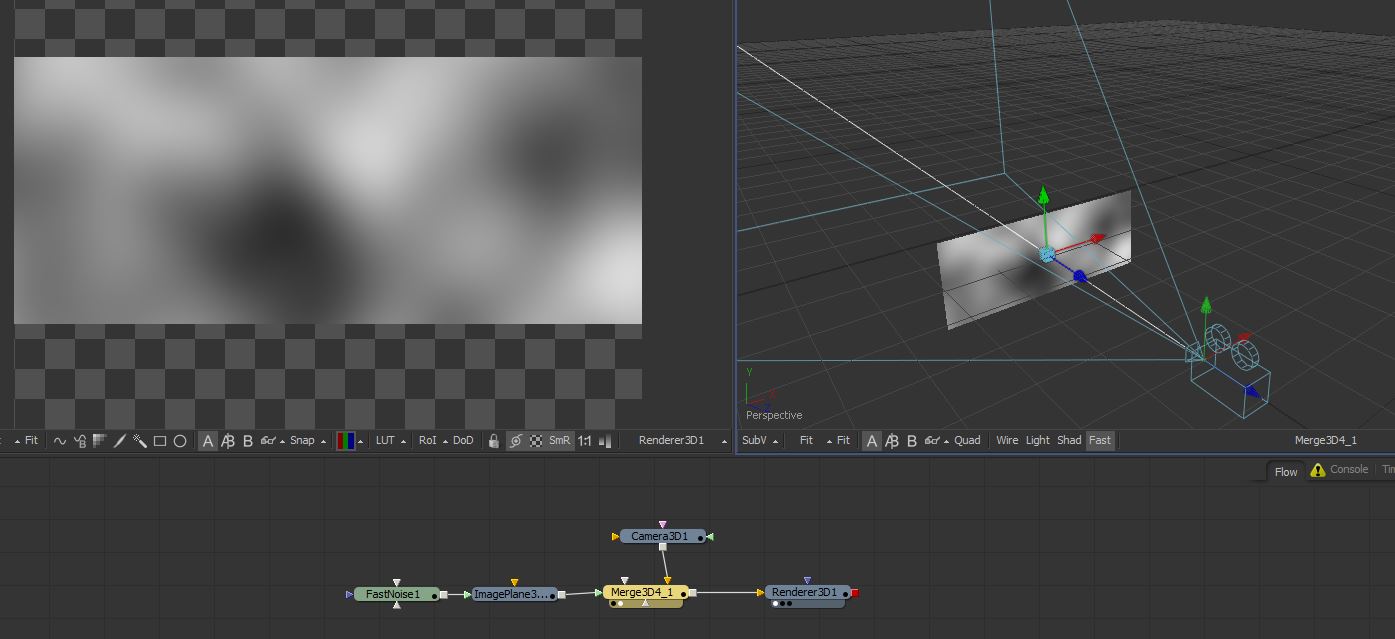Enable A|B split view in 3D viewer

click(892, 440)
